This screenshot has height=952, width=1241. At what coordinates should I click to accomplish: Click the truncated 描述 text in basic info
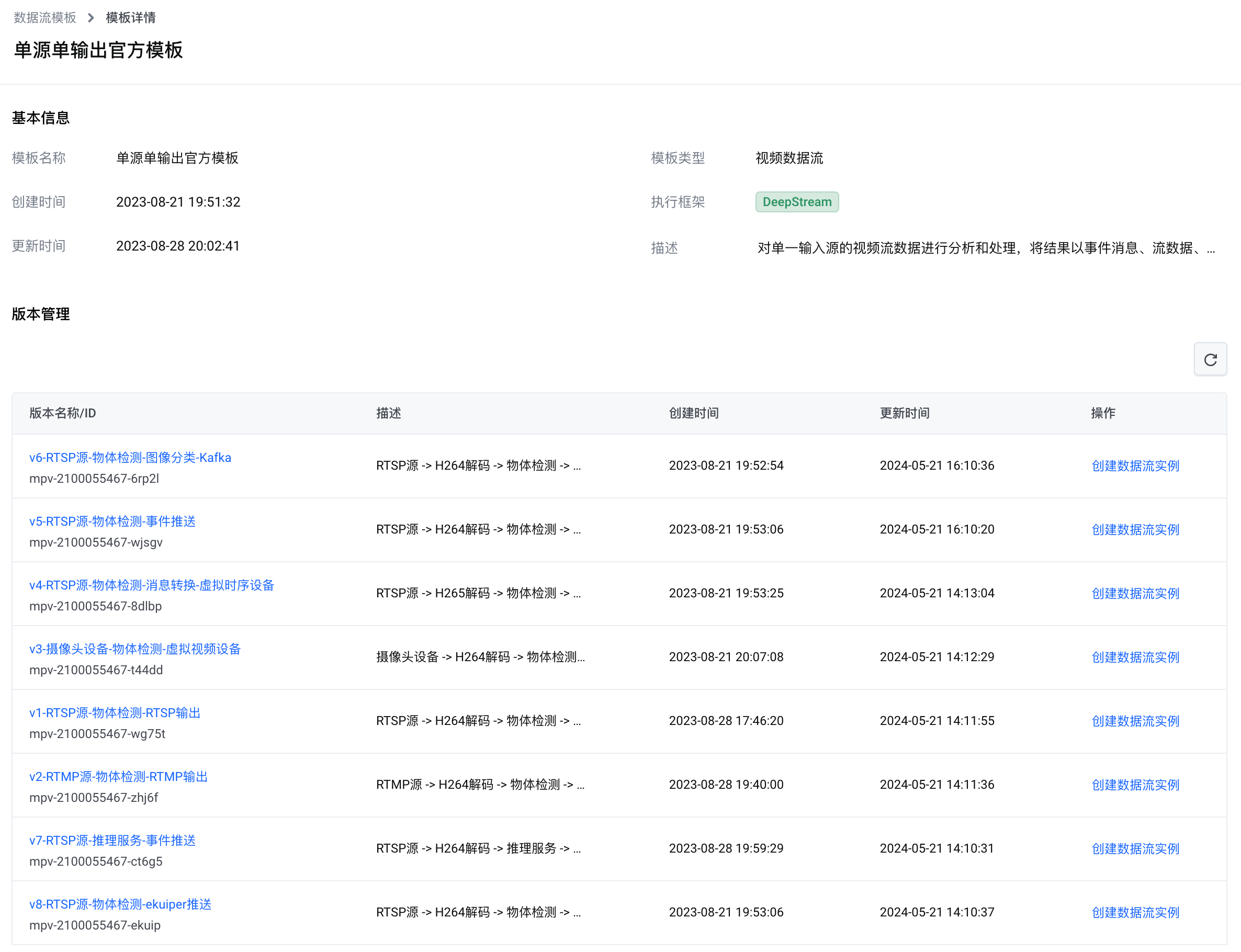pyautogui.click(x=986, y=248)
